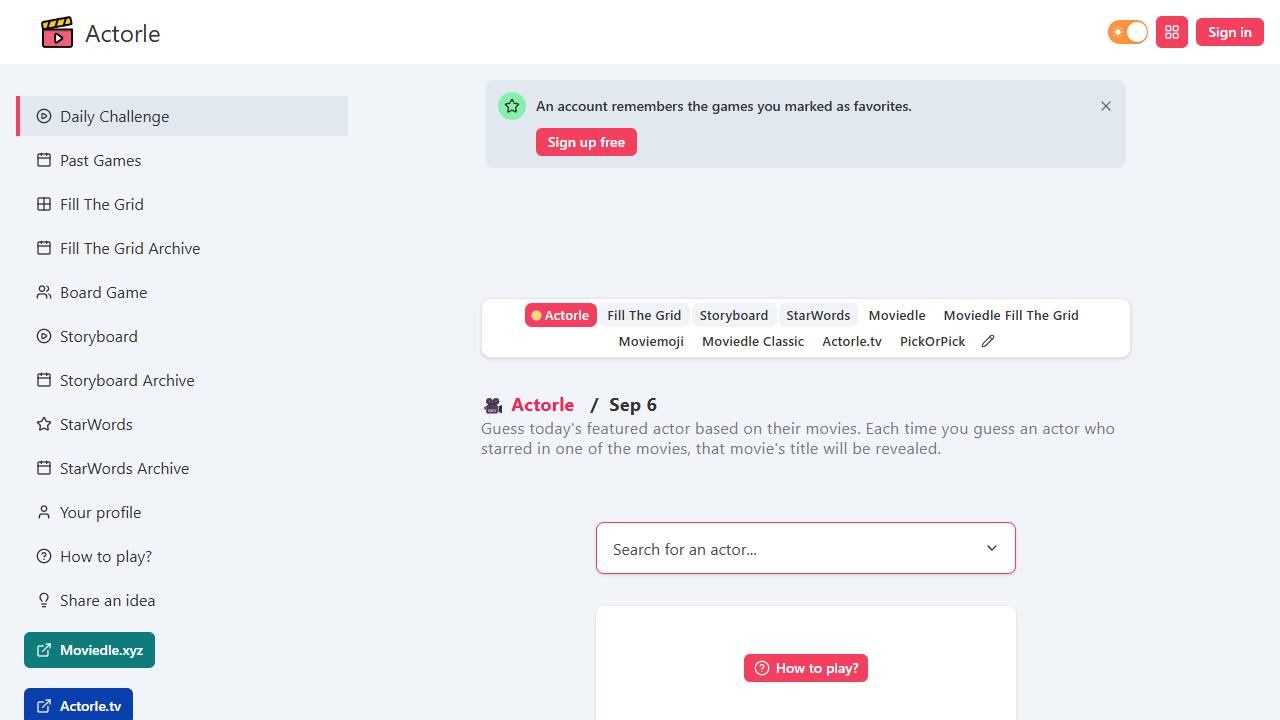Switch to StarWords game tab
This screenshot has height=720, width=1280.
818,315
